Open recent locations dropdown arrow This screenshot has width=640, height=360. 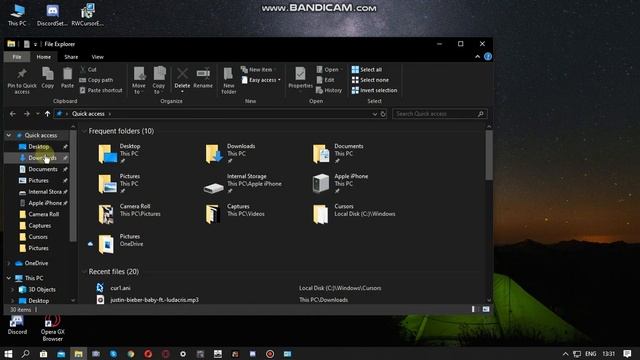(38, 114)
